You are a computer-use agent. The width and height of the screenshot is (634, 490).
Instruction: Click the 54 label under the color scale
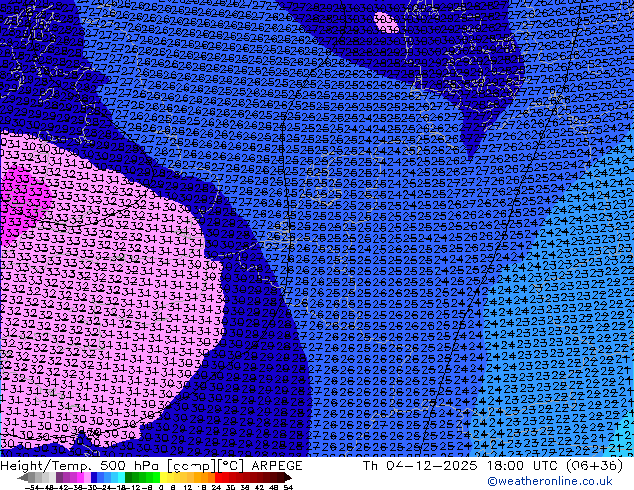click(x=288, y=488)
